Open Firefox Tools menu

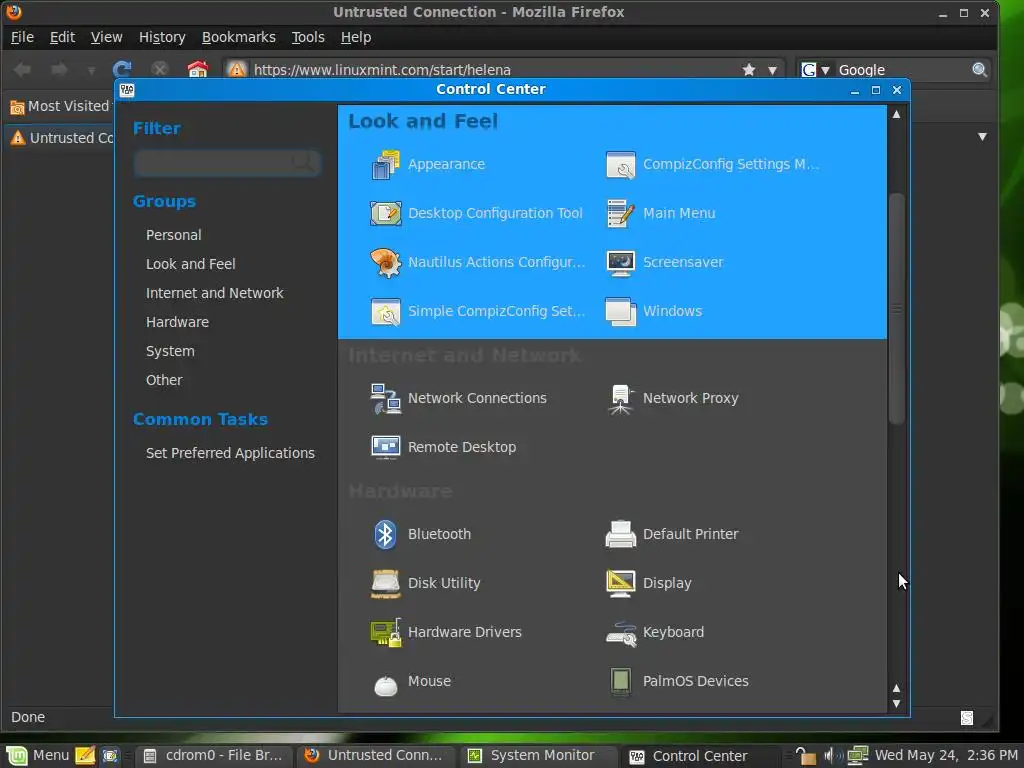(x=308, y=37)
